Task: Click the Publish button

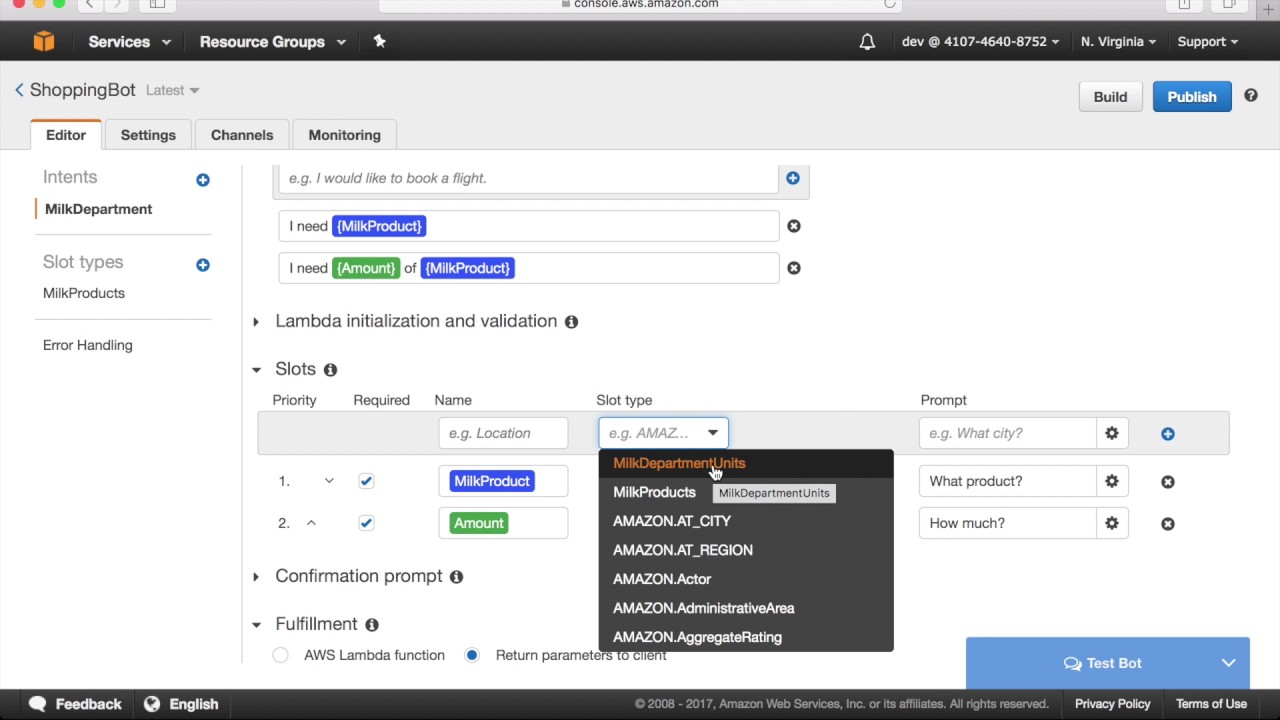Action: (x=1191, y=97)
